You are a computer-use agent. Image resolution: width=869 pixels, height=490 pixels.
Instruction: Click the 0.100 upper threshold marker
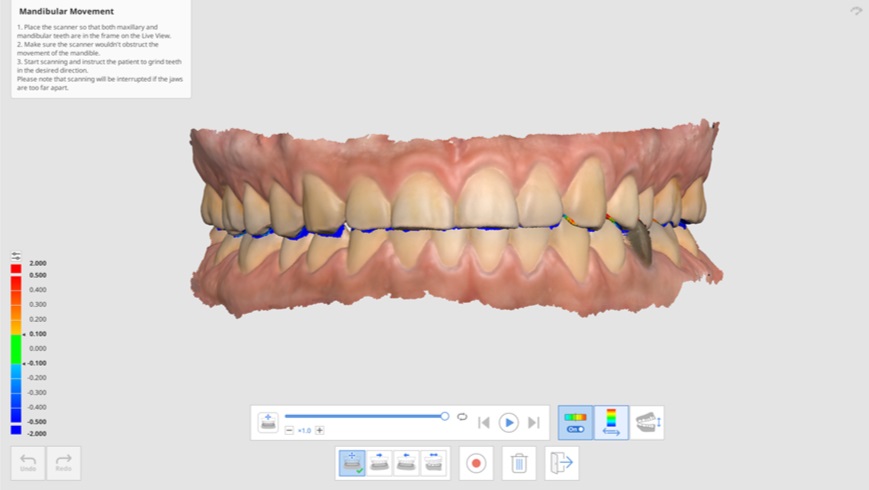pos(24,334)
